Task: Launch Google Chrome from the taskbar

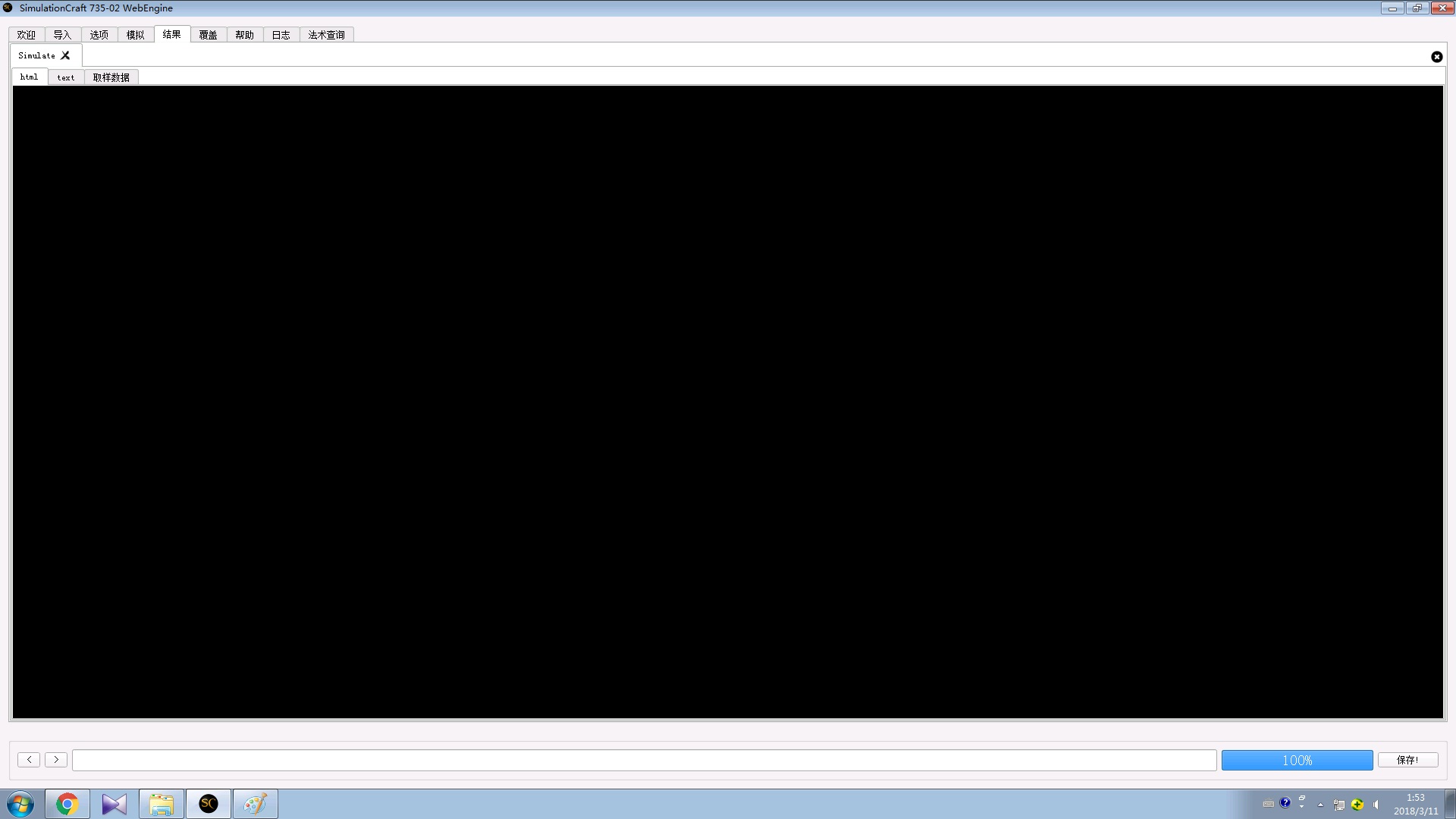Action: coord(67,804)
